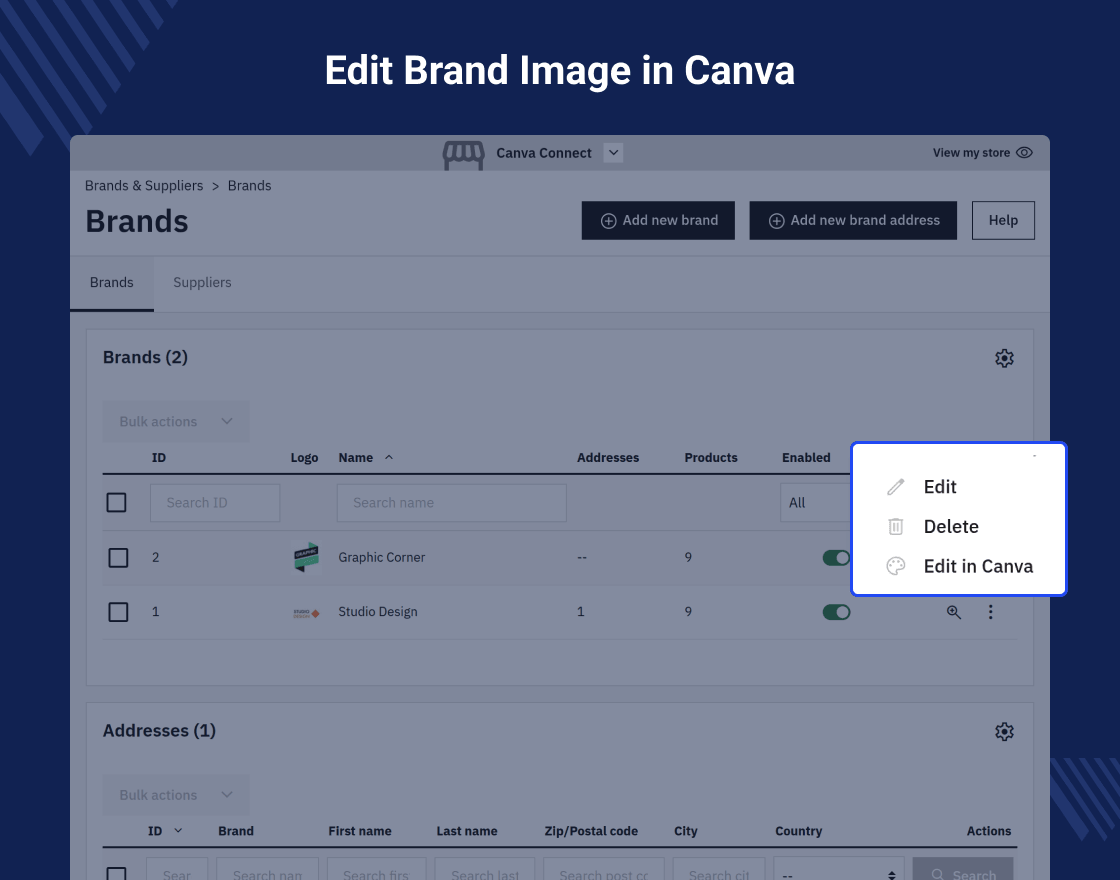Select checkbox for Studio Design row
Screen dimensions: 1120x880
(119, 612)
